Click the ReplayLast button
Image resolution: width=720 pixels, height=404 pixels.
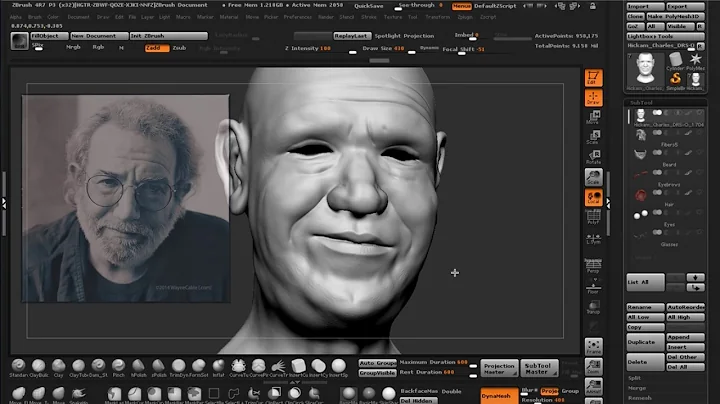[x=351, y=36]
